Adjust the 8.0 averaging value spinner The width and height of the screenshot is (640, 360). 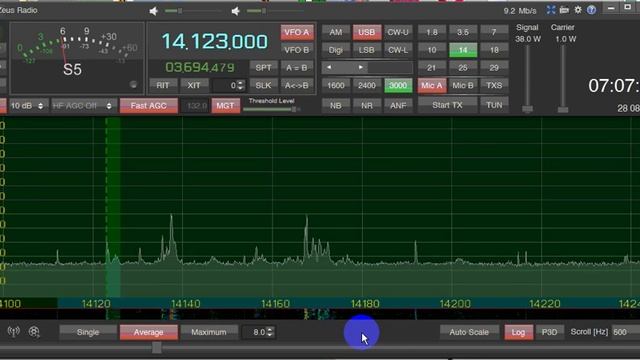(x=269, y=332)
